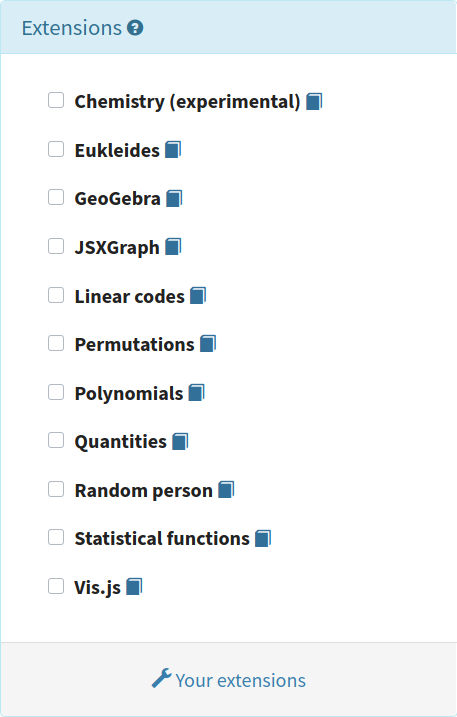Select the Vis.js extension checkbox

point(56,586)
